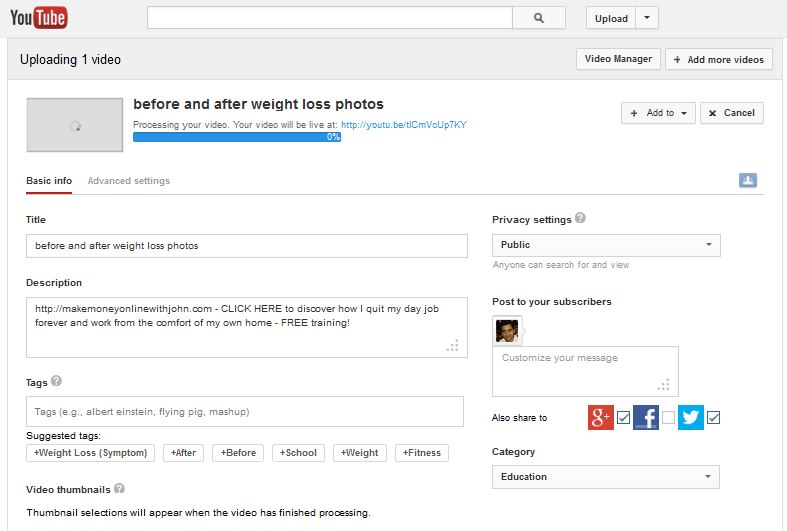Open the Add to dropdown
This screenshot has width=787, height=531.
coord(658,113)
